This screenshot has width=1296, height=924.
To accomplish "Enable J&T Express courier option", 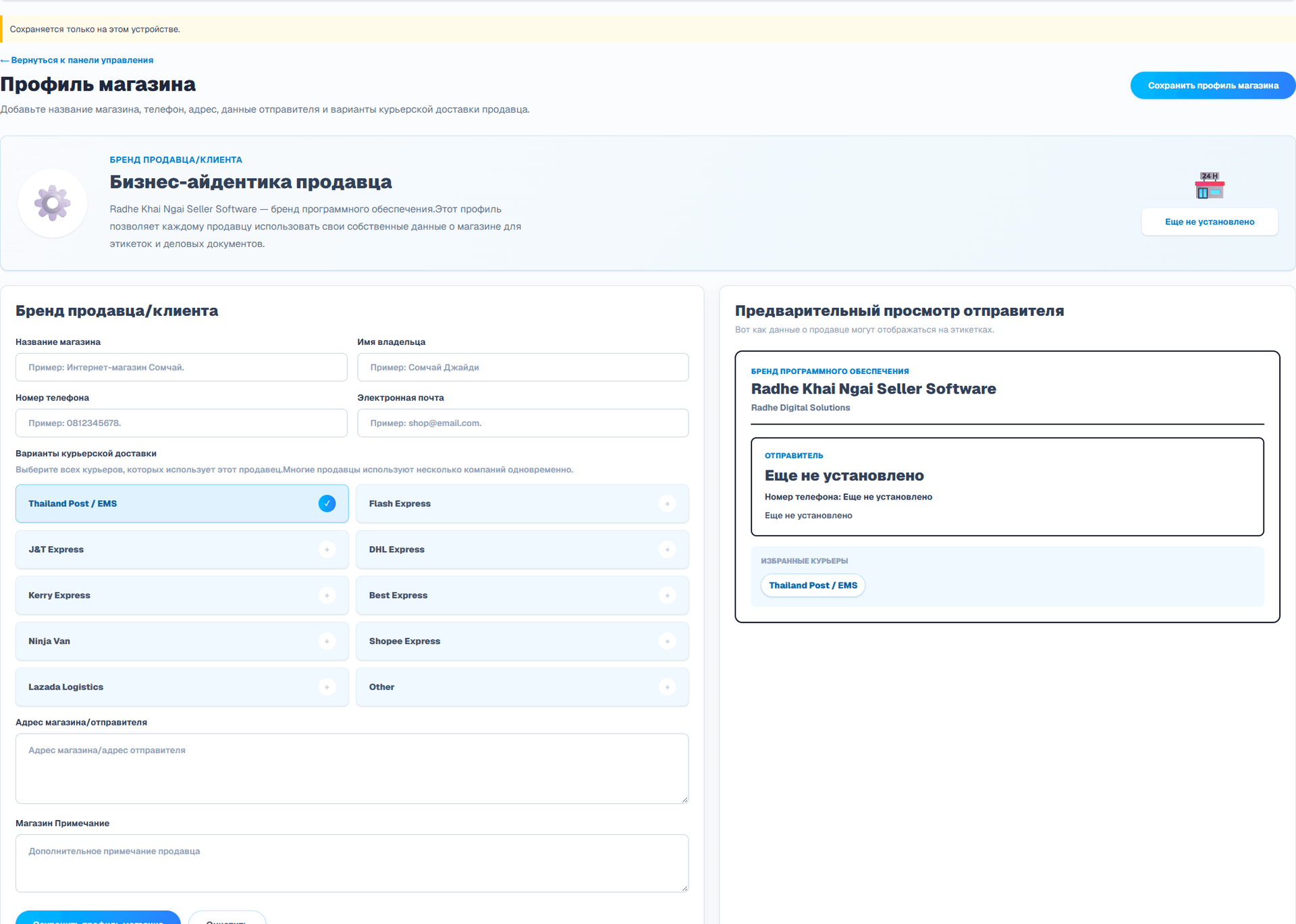I will (x=182, y=549).
